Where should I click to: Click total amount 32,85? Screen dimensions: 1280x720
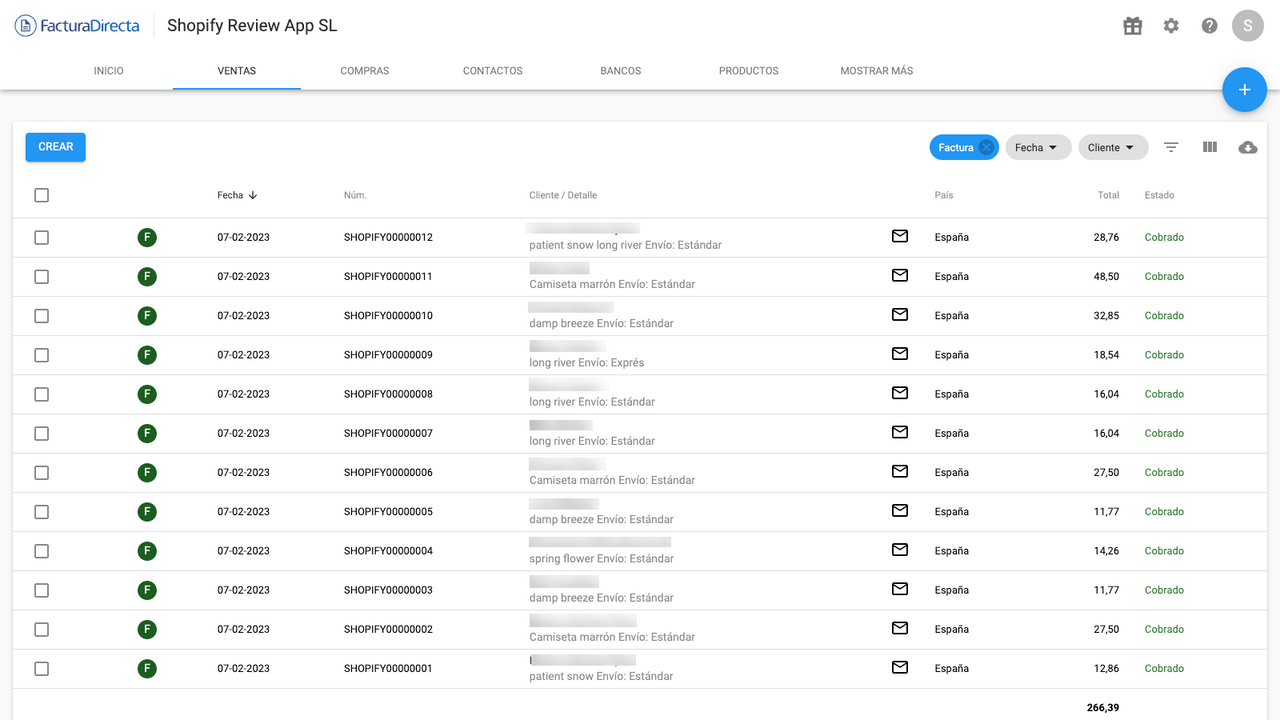click(x=1106, y=315)
